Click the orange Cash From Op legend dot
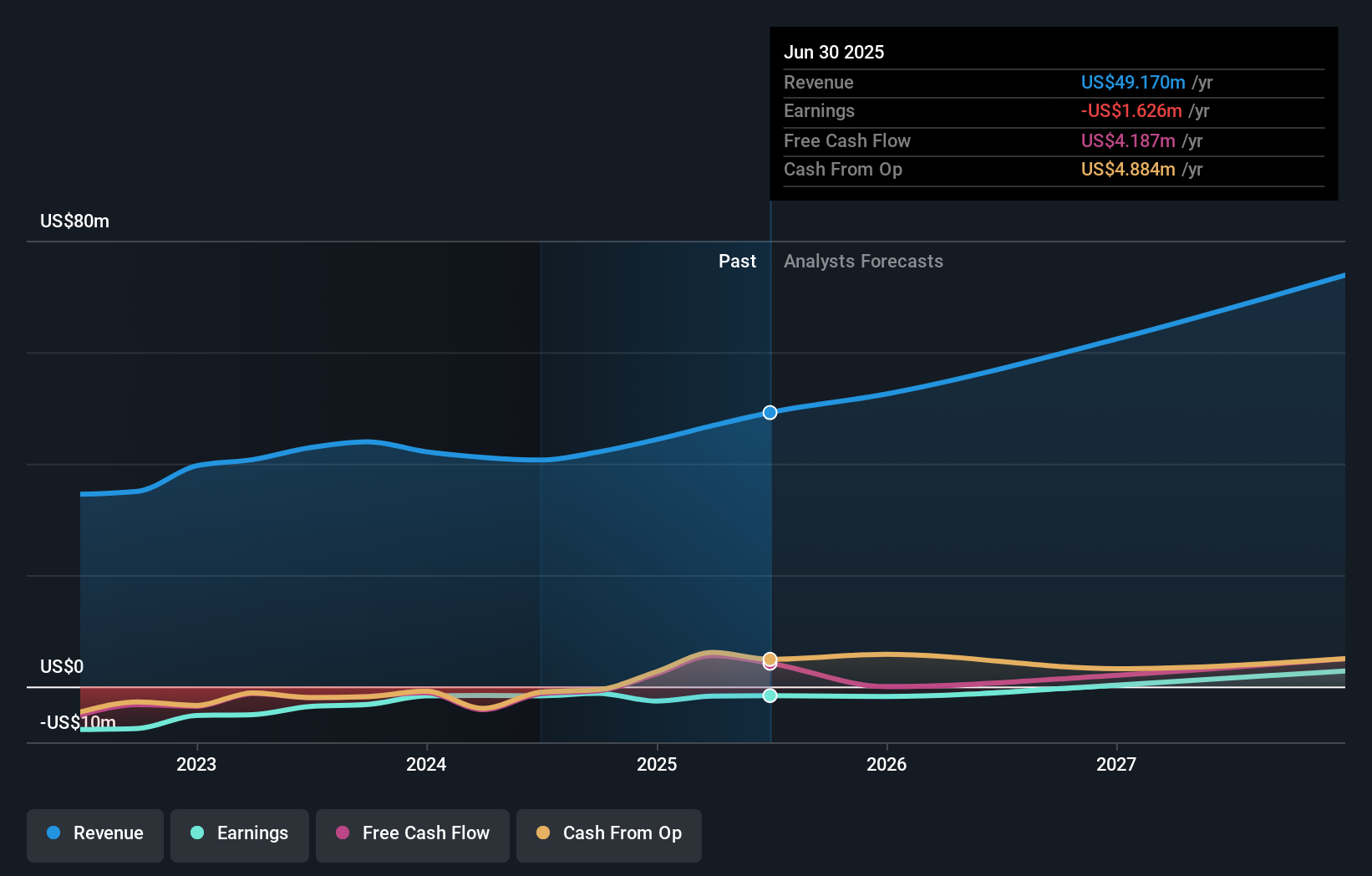 pos(544,833)
